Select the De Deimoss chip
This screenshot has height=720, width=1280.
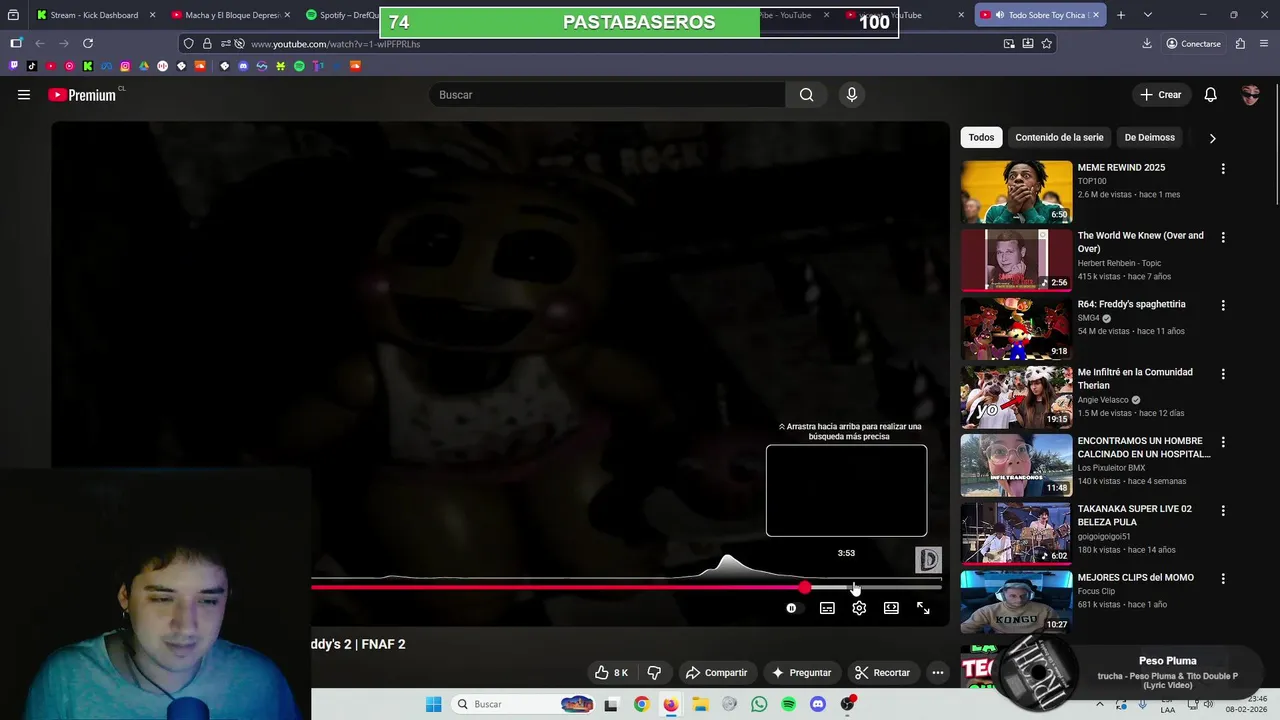(x=1149, y=137)
